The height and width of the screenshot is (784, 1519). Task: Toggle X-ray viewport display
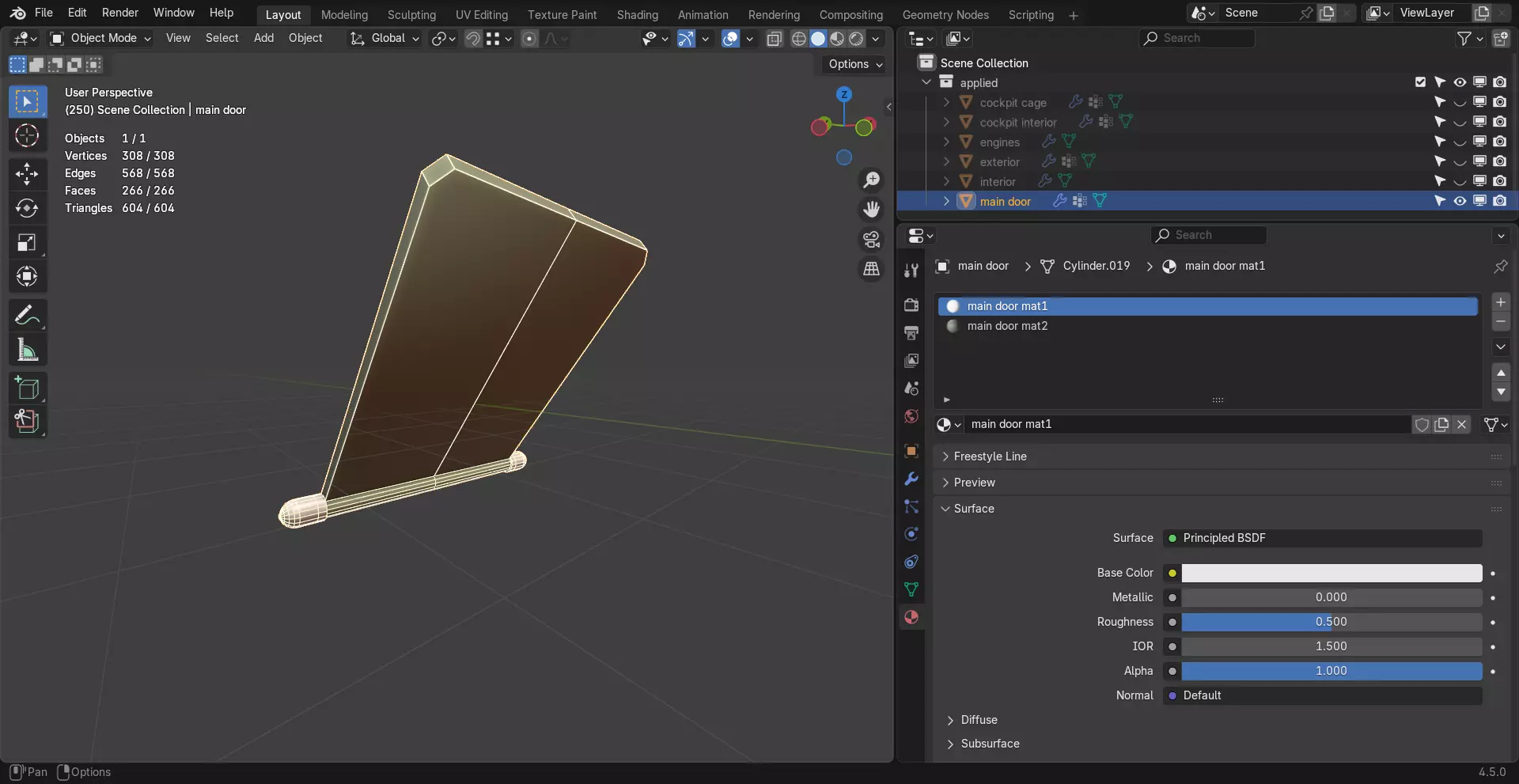coord(775,39)
